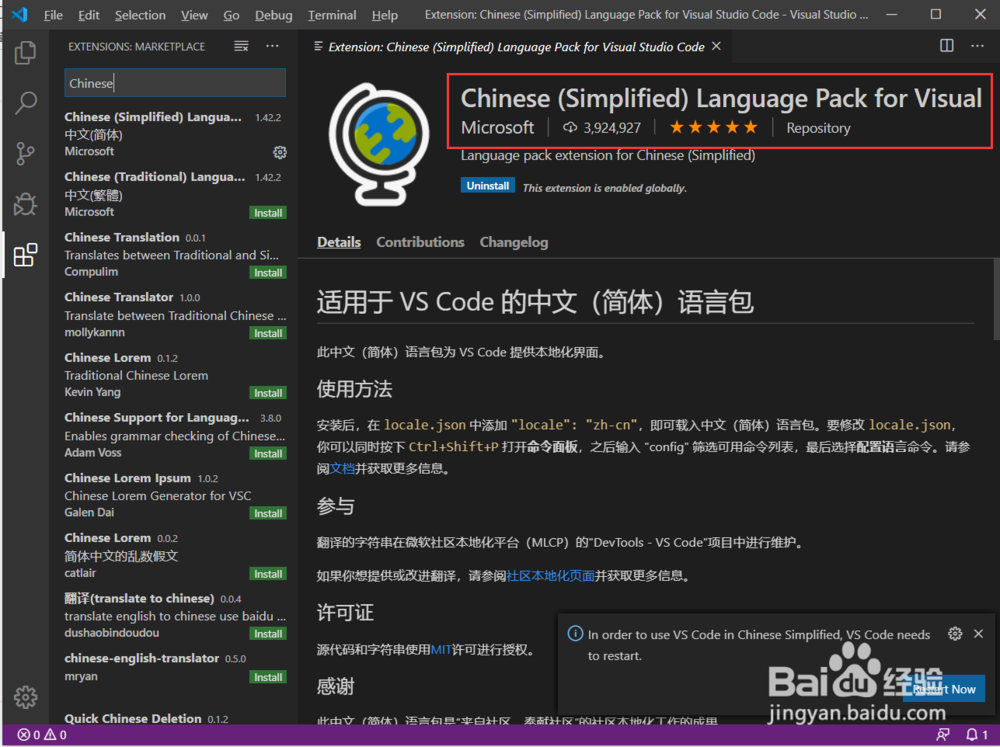1000x747 pixels.
Task: Open the Debug view in activity bar
Action: [26, 204]
